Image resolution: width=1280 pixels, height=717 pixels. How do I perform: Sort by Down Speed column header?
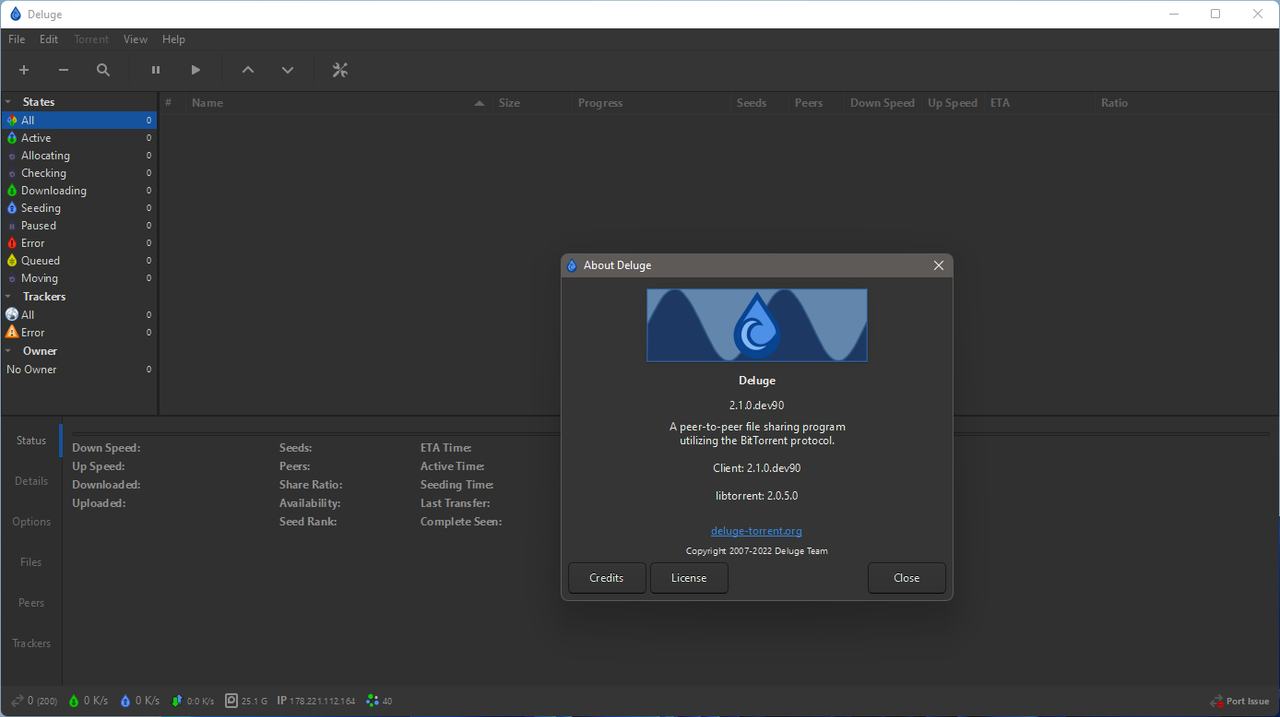[x=883, y=103]
